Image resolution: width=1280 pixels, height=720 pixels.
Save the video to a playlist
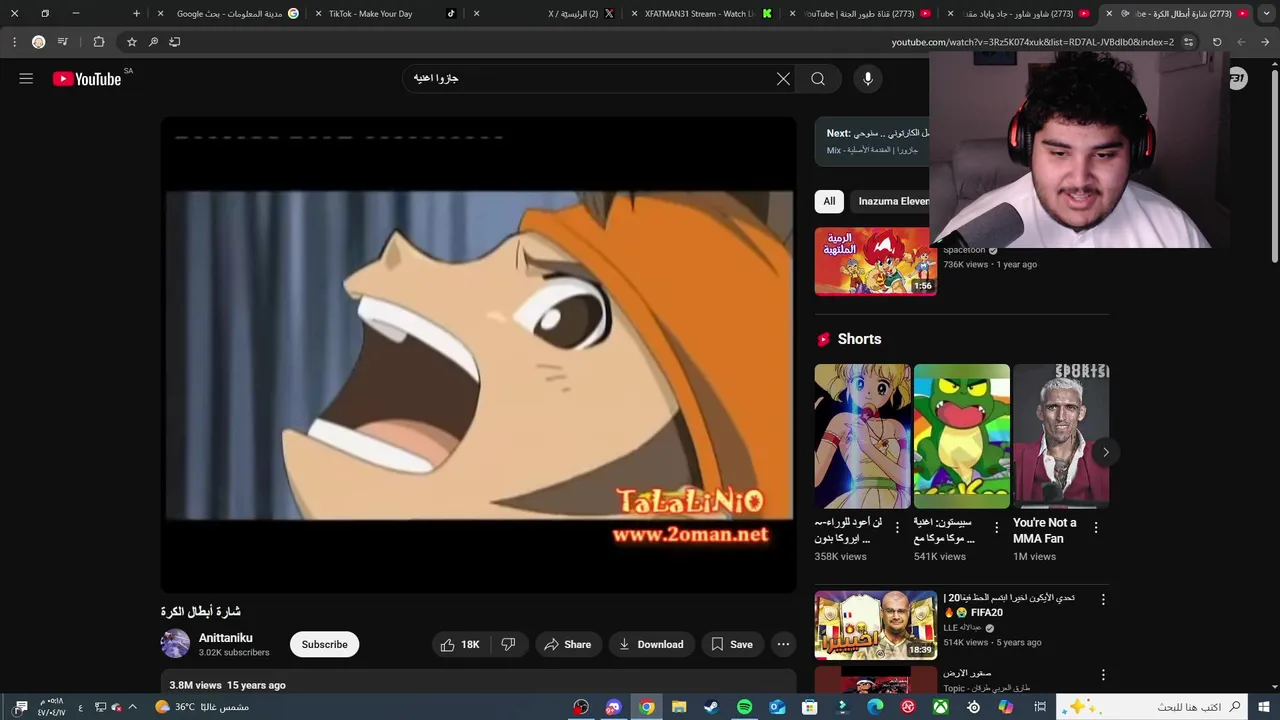732,645
